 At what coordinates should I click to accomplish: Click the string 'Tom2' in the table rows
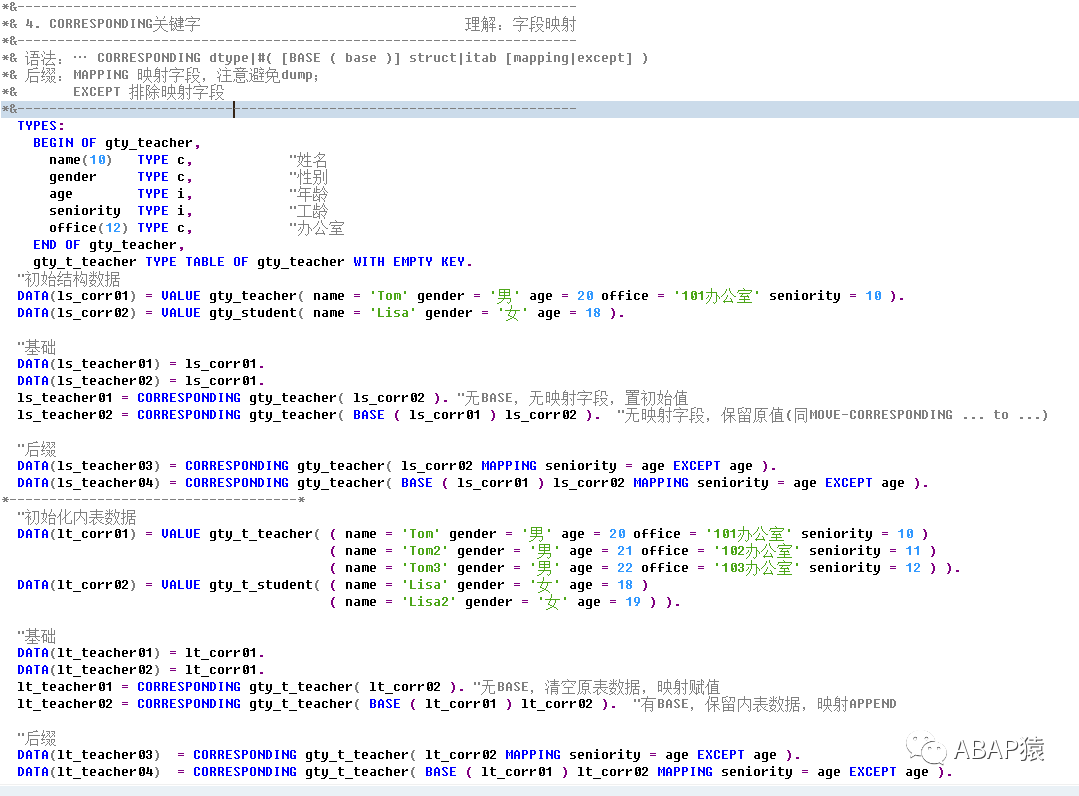click(425, 551)
